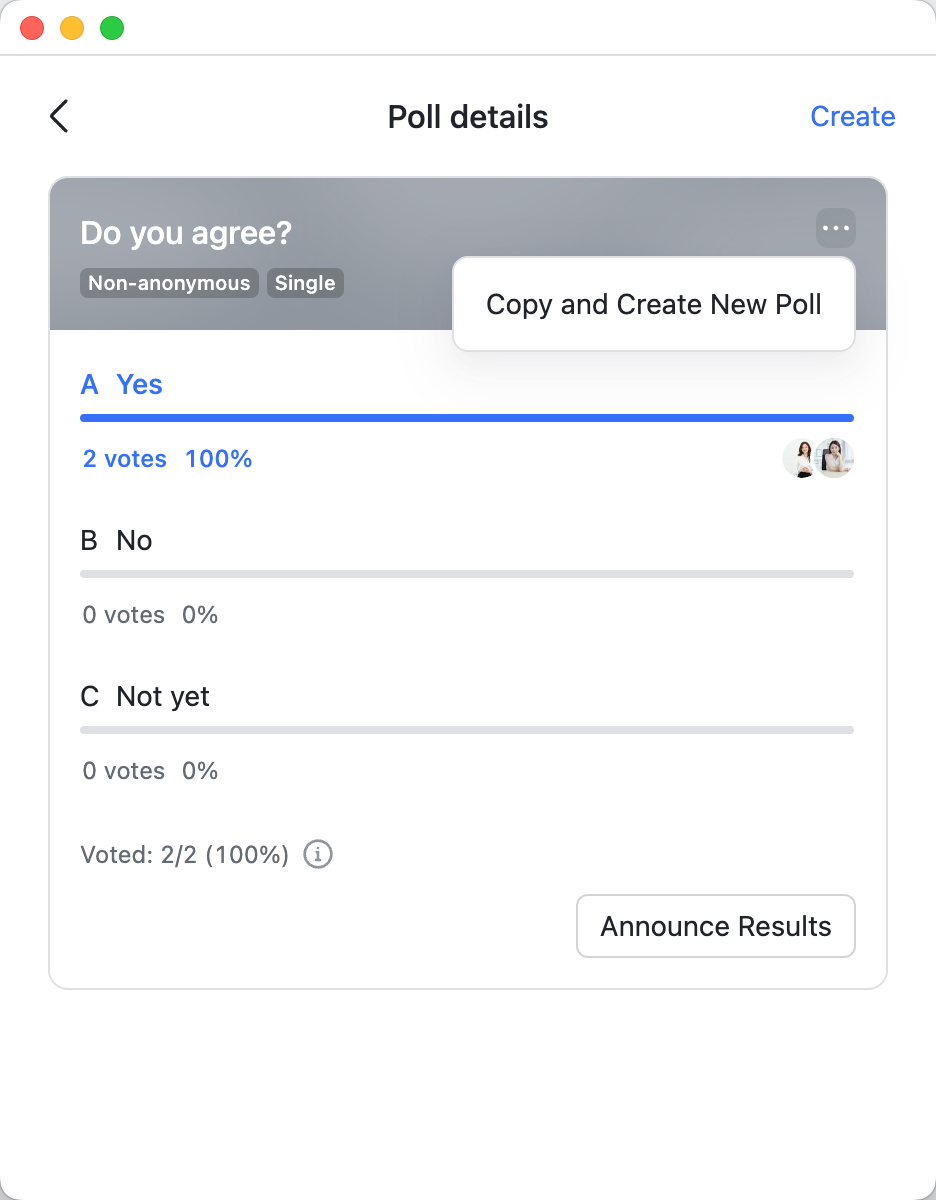Click the Single tag
Viewport: 936px width, 1200px height.
(x=305, y=283)
